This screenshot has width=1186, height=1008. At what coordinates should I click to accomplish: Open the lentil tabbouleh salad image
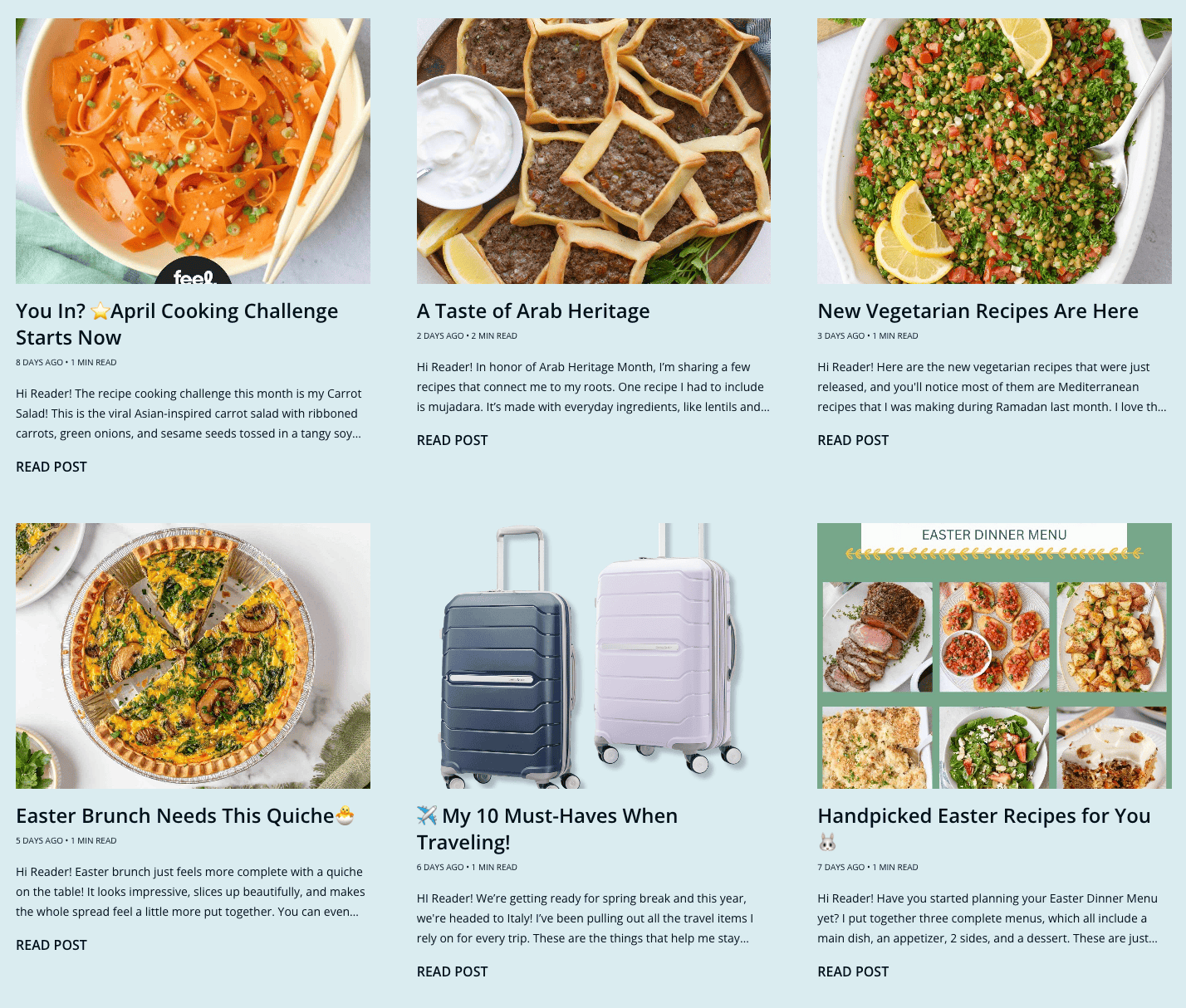pos(994,151)
